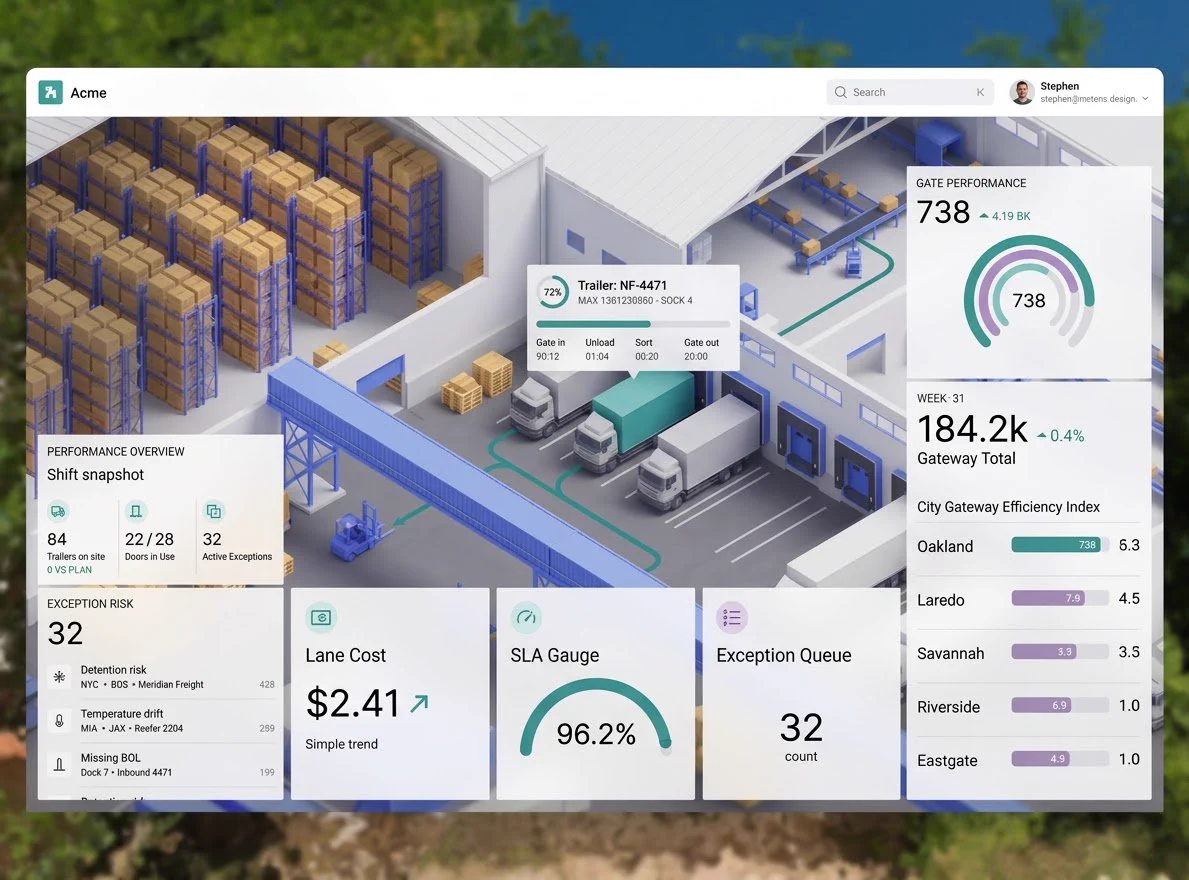Click the Eastgate efficiency bar
Screen dimensions: 1189x880
1060,759
